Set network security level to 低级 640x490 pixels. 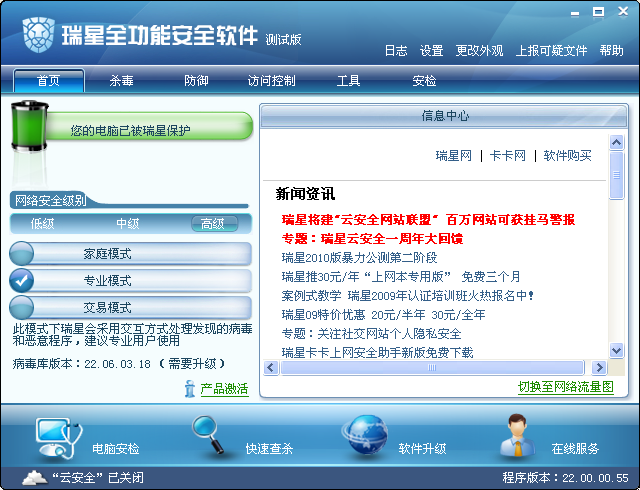tap(42, 224)
